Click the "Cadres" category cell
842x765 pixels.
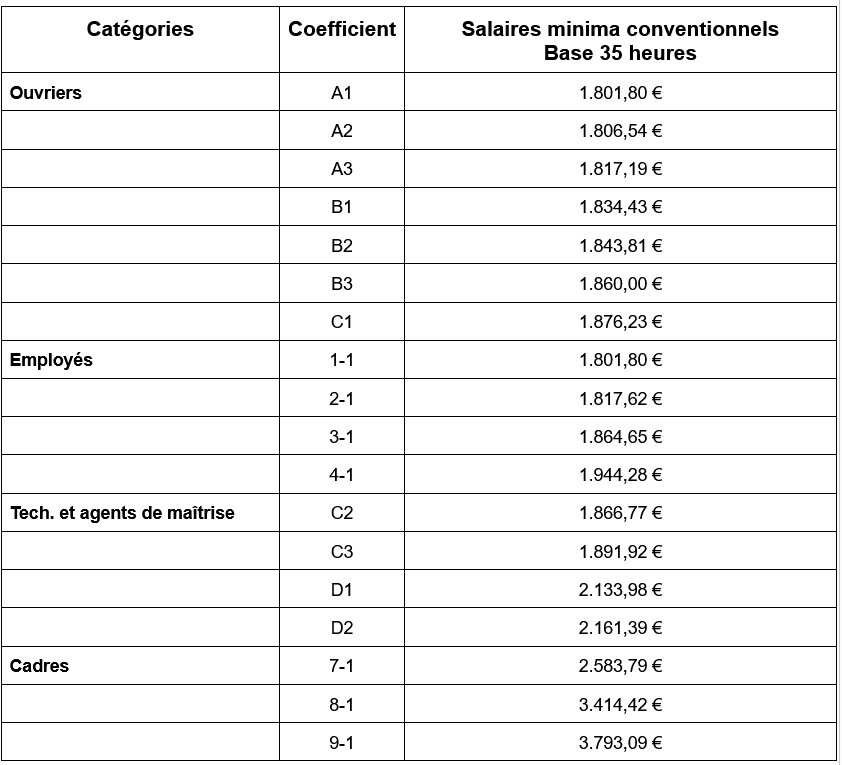point(39,665)
